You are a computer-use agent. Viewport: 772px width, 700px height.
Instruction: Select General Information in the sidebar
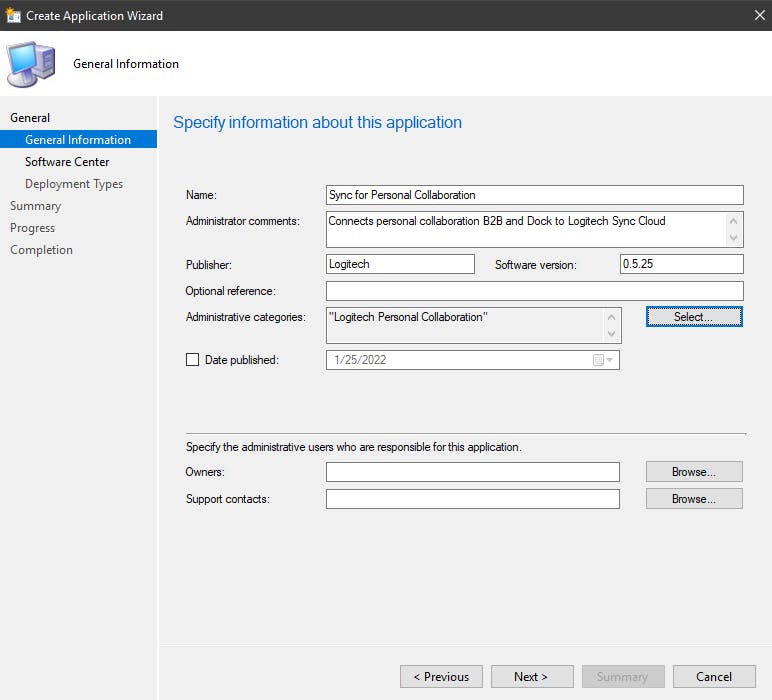(78, 139)
